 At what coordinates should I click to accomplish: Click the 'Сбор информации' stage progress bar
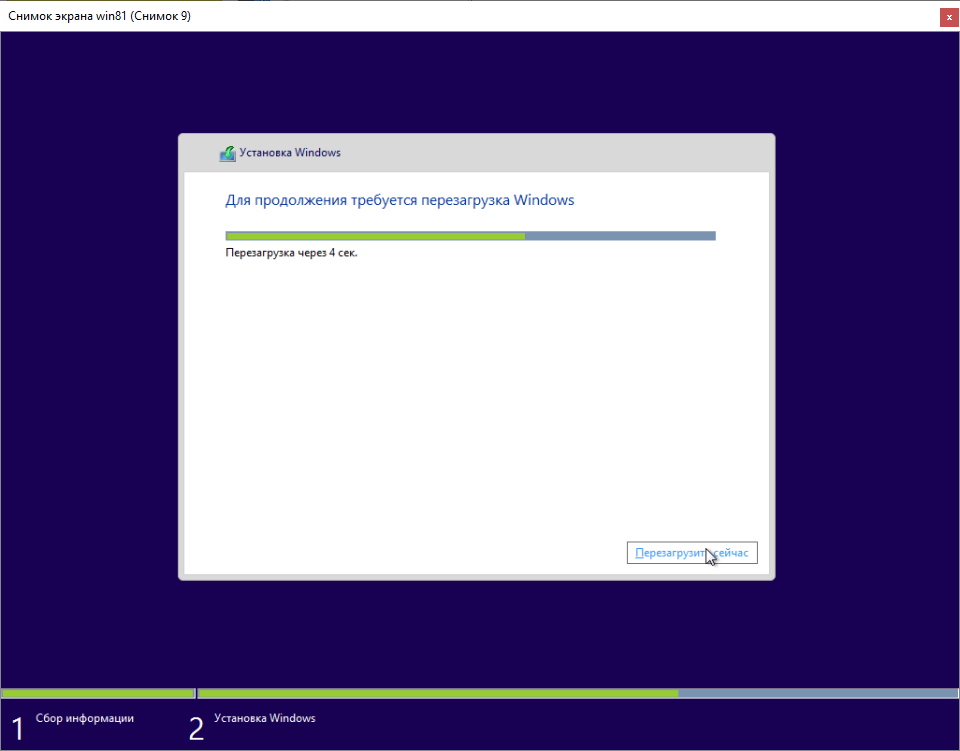click(98, 693)
